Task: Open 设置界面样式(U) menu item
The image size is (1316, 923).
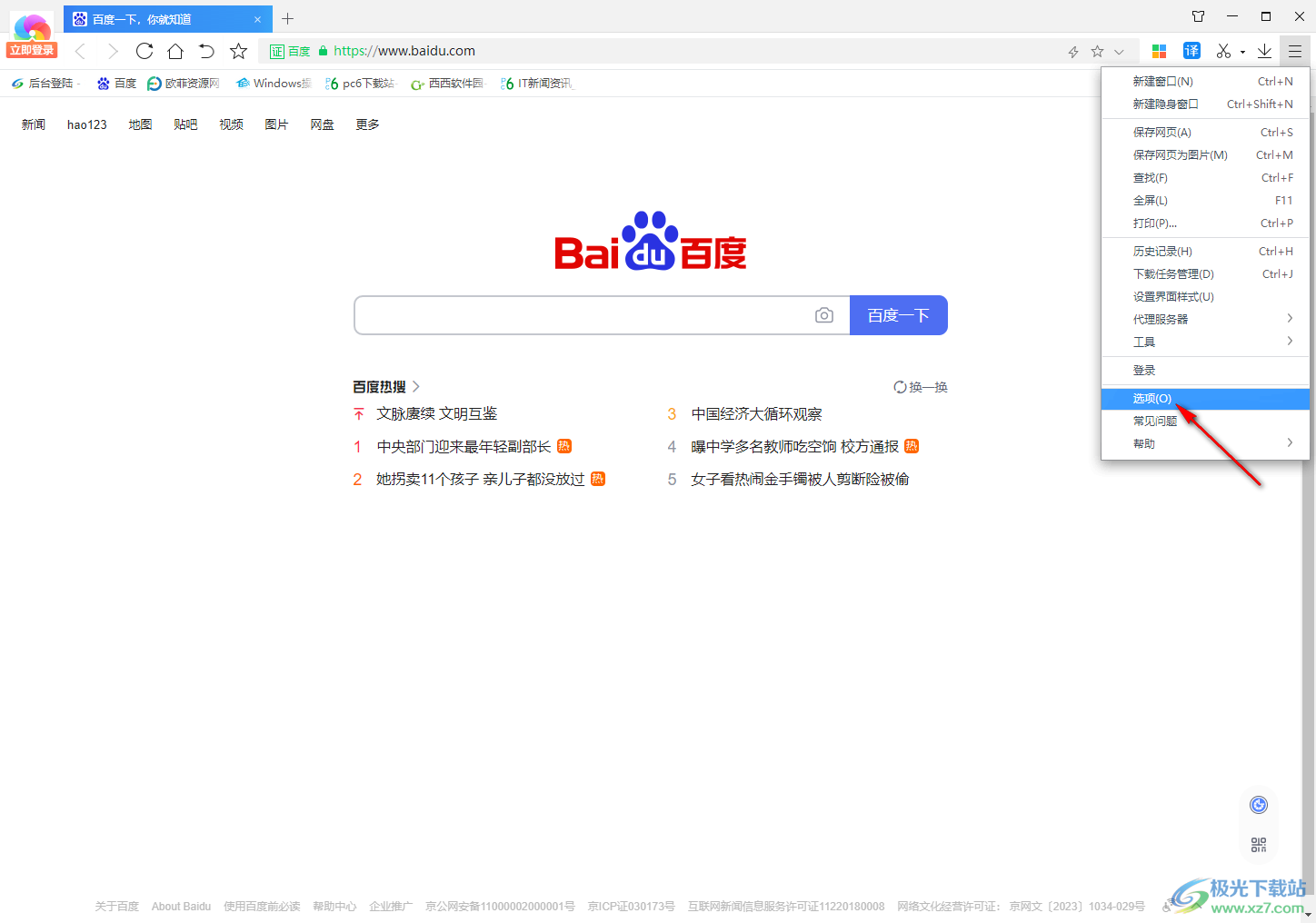Action: tap(1205, 296)
